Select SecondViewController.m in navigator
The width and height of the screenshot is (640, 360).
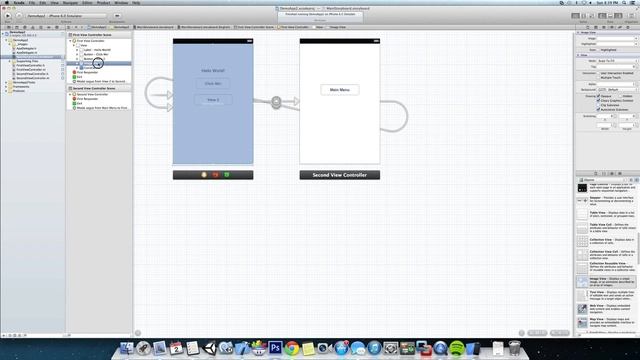[x=33, y=78]
